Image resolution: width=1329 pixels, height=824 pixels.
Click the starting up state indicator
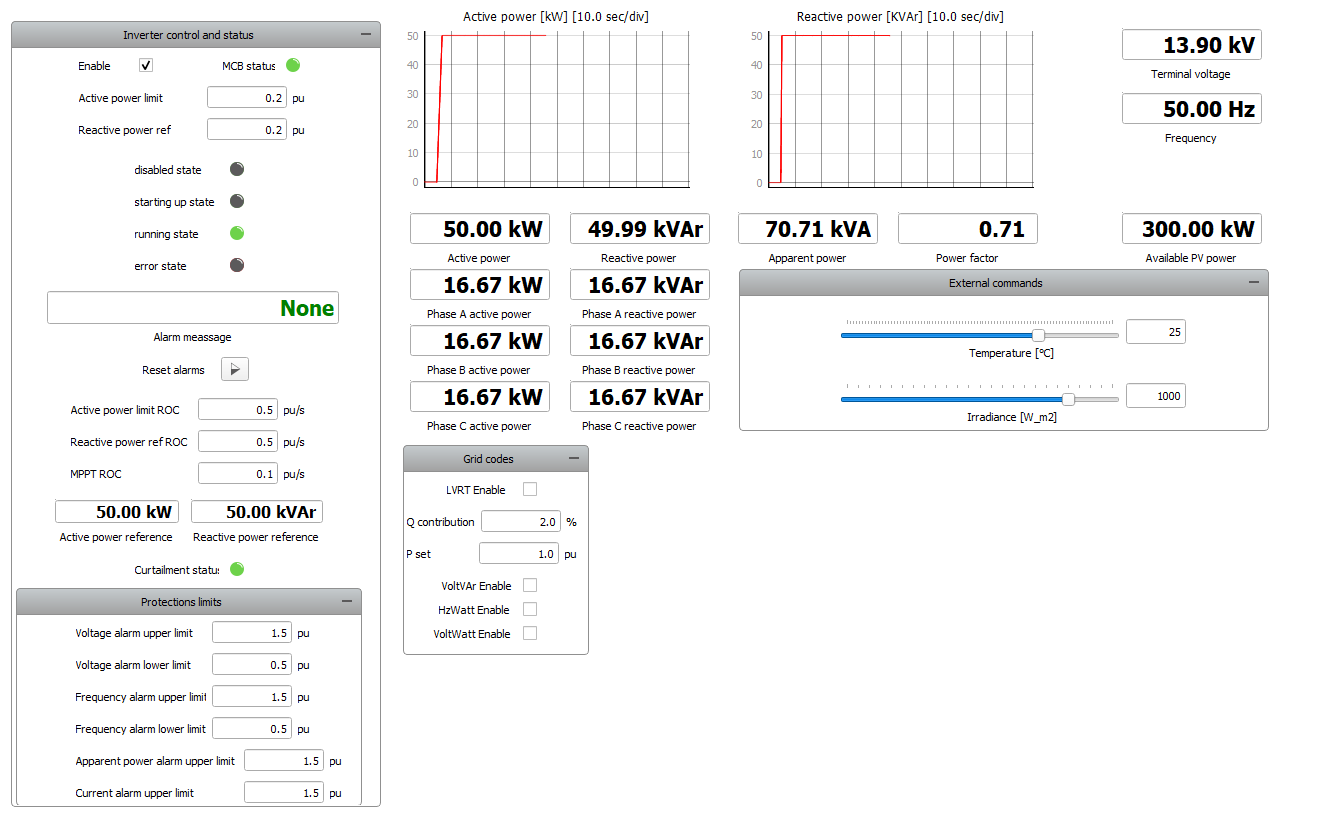[237, 202]
